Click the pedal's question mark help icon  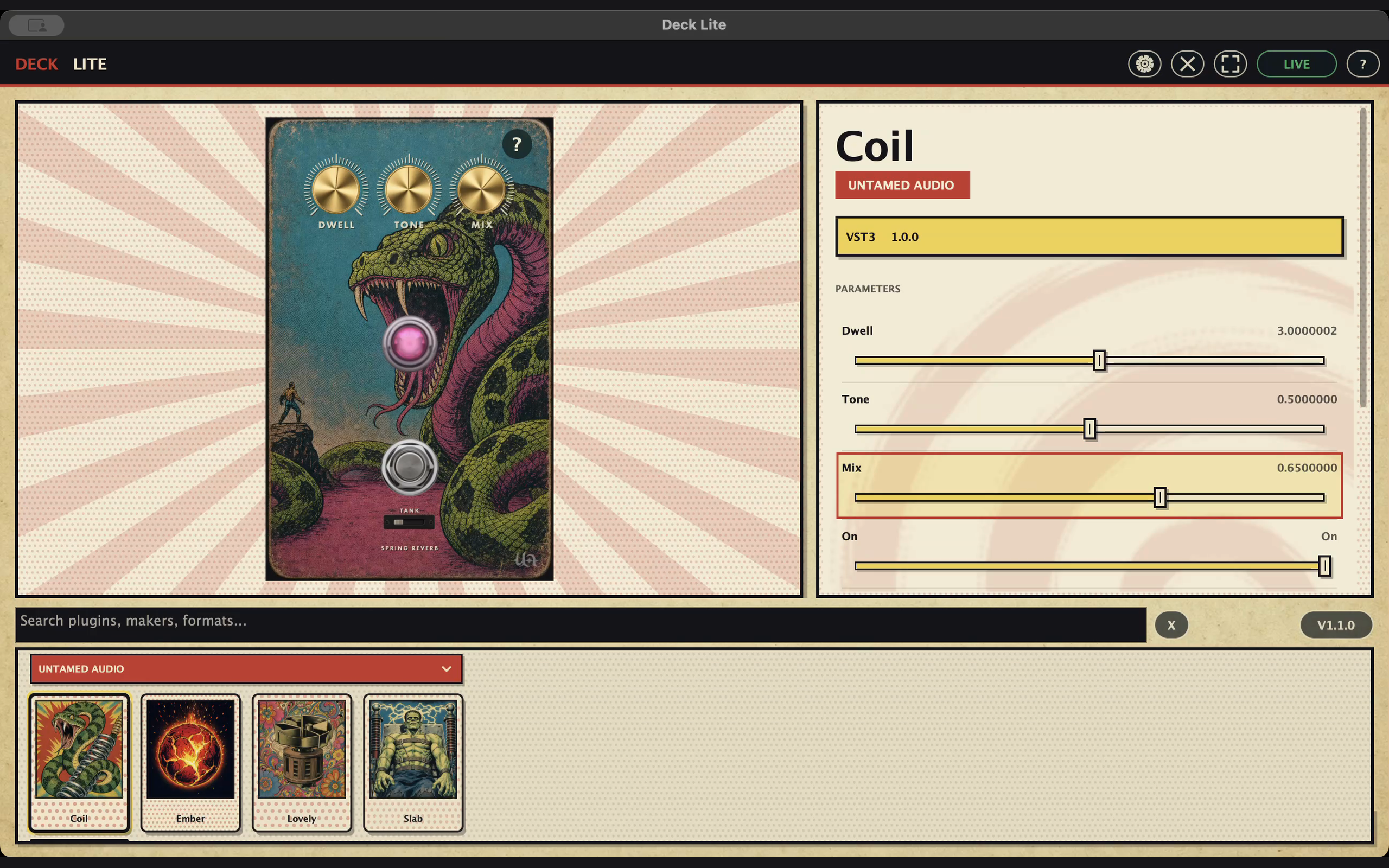(517, 144)
